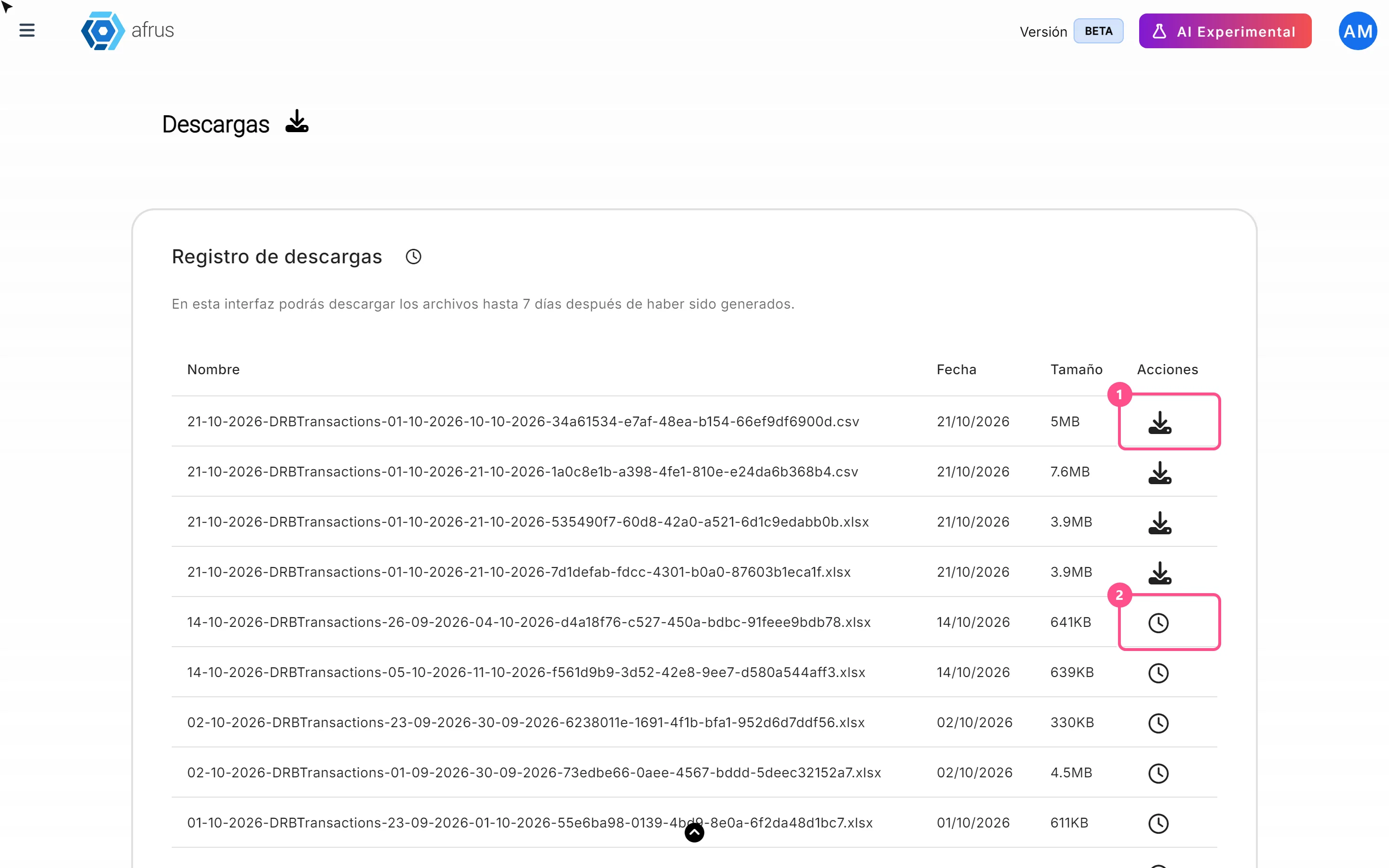The image size is (1389, 868).
Task: Click the afrus logo
Action: (x=127, y=30)
